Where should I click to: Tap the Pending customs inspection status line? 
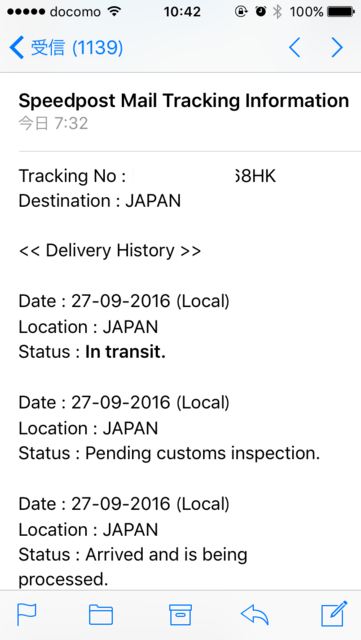coord(169,453)
